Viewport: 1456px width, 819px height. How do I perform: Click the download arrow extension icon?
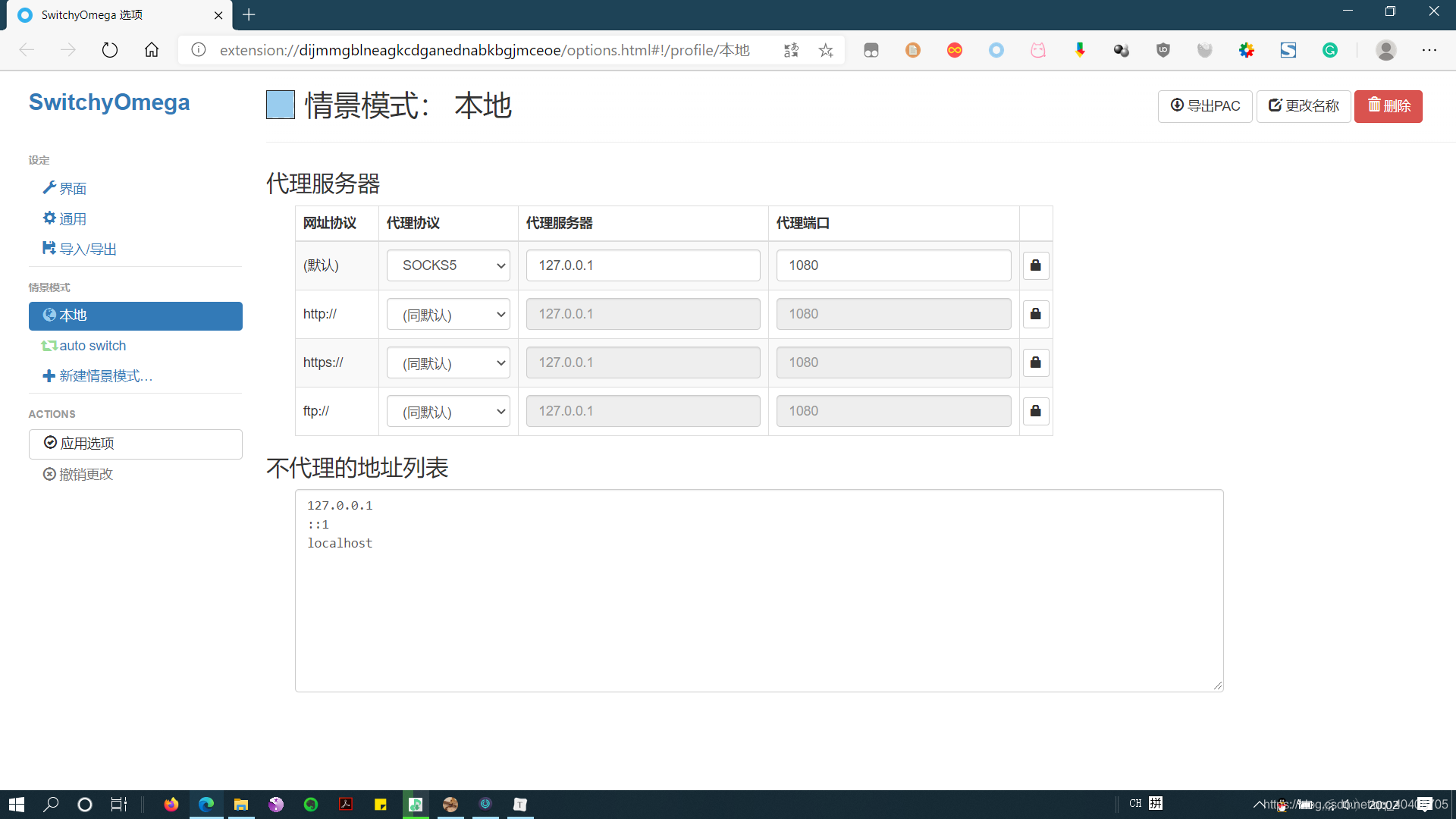1080,50
